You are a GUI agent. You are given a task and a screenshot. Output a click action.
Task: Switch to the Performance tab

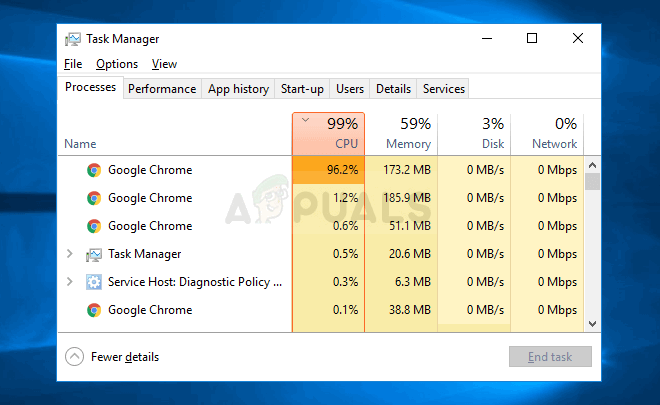pyautogui.click(x=162, y=89)
